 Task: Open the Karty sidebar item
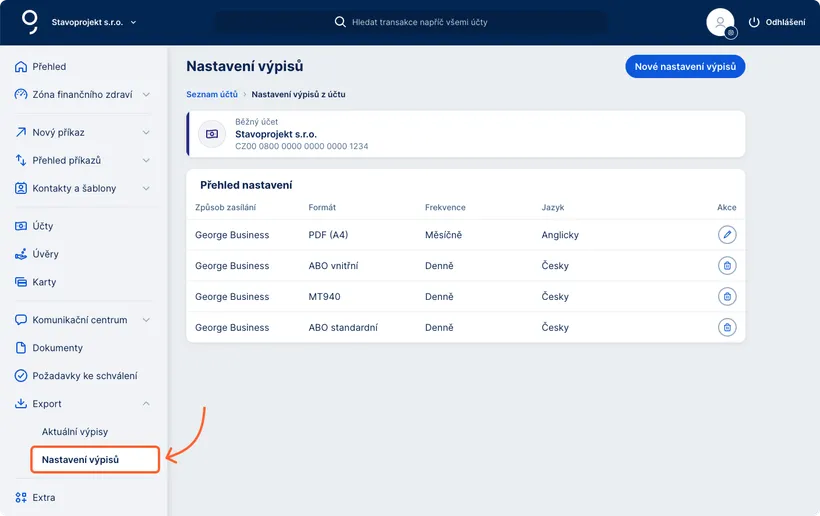[x=44, y=282]
